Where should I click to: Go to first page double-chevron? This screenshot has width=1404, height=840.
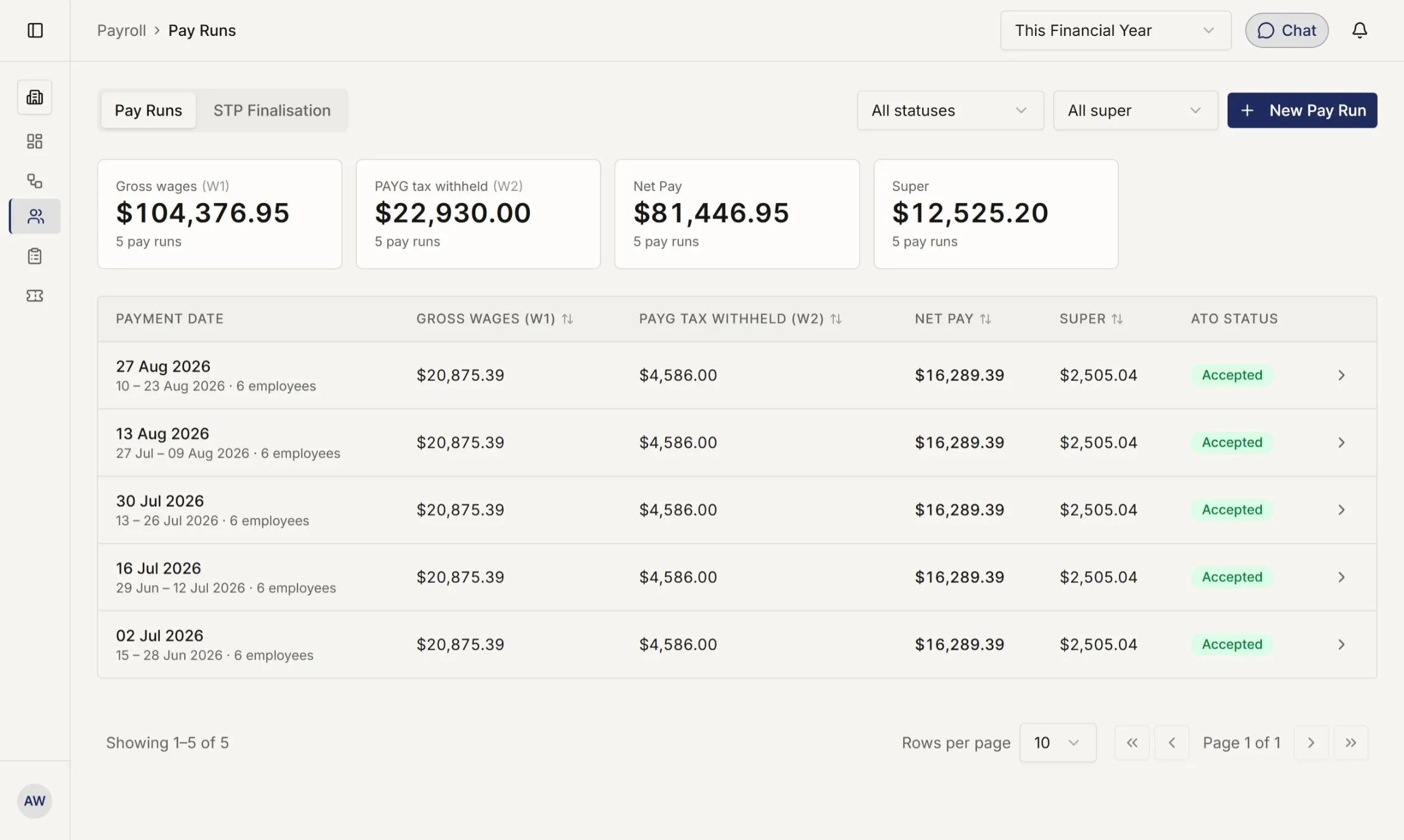click(1132, 743)
